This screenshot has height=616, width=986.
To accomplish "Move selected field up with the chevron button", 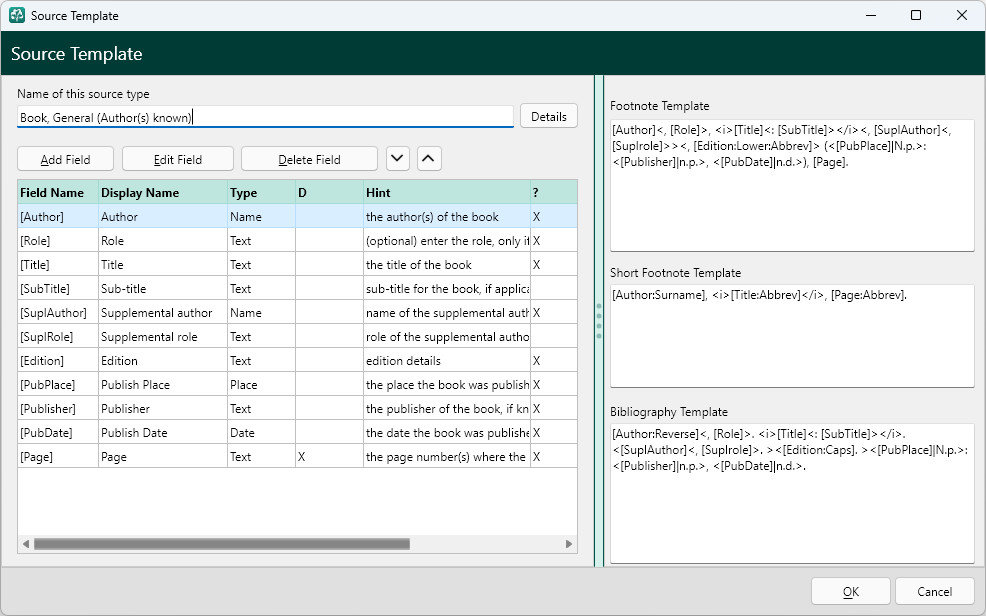I will [428, 159].
